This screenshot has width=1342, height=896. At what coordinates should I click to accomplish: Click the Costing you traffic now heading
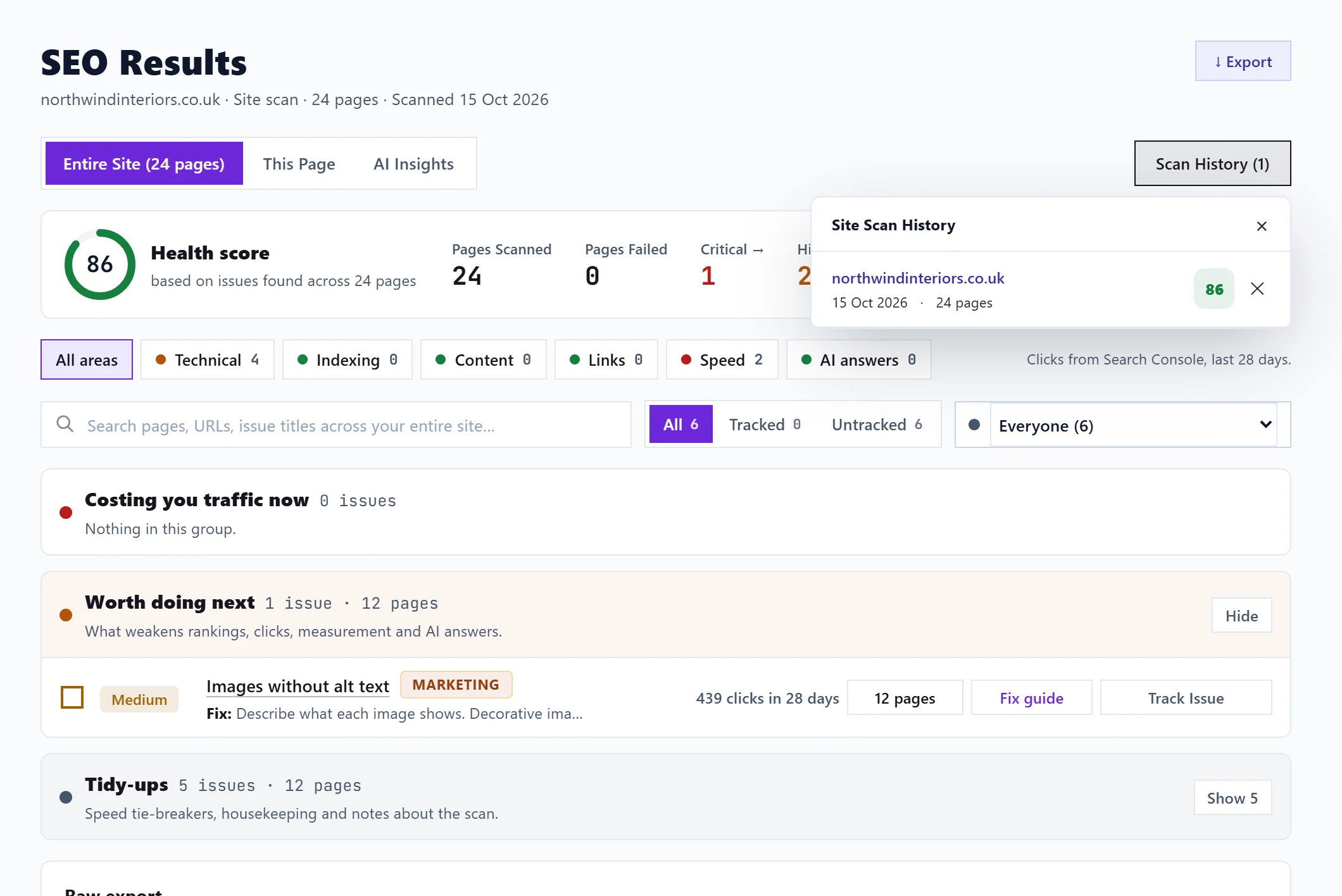pyautogui.click(x=197, y=500)
